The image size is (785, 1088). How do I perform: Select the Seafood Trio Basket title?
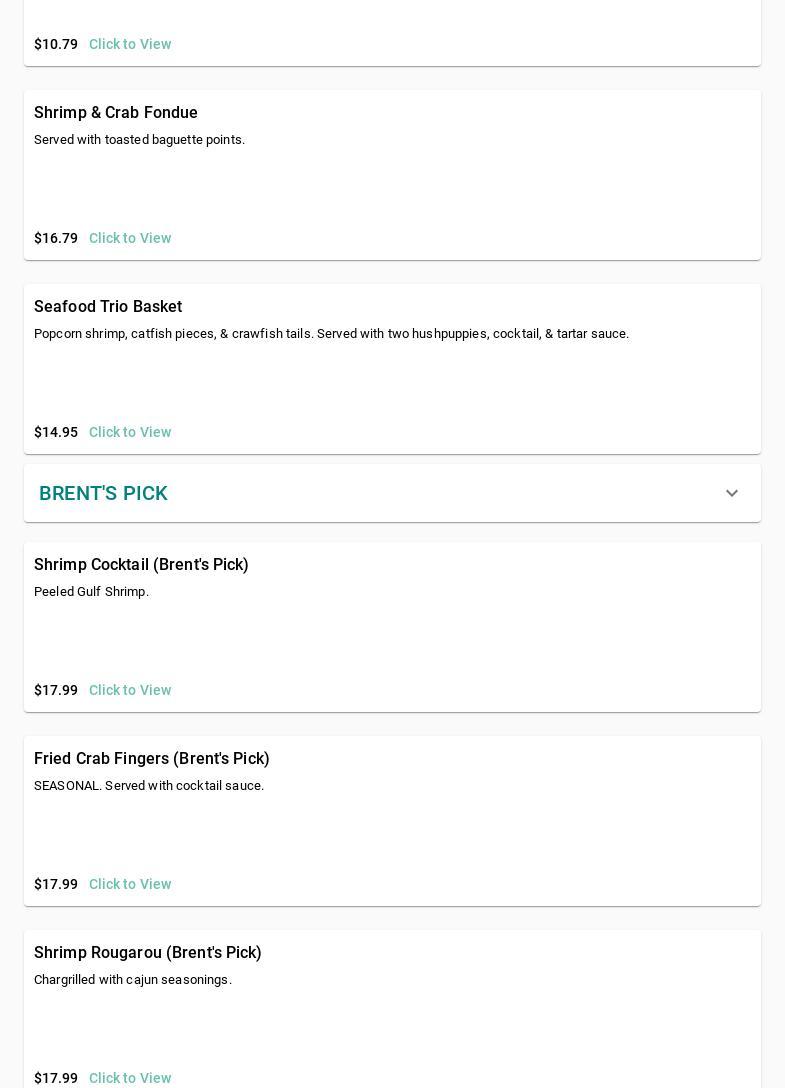point(108,307)
